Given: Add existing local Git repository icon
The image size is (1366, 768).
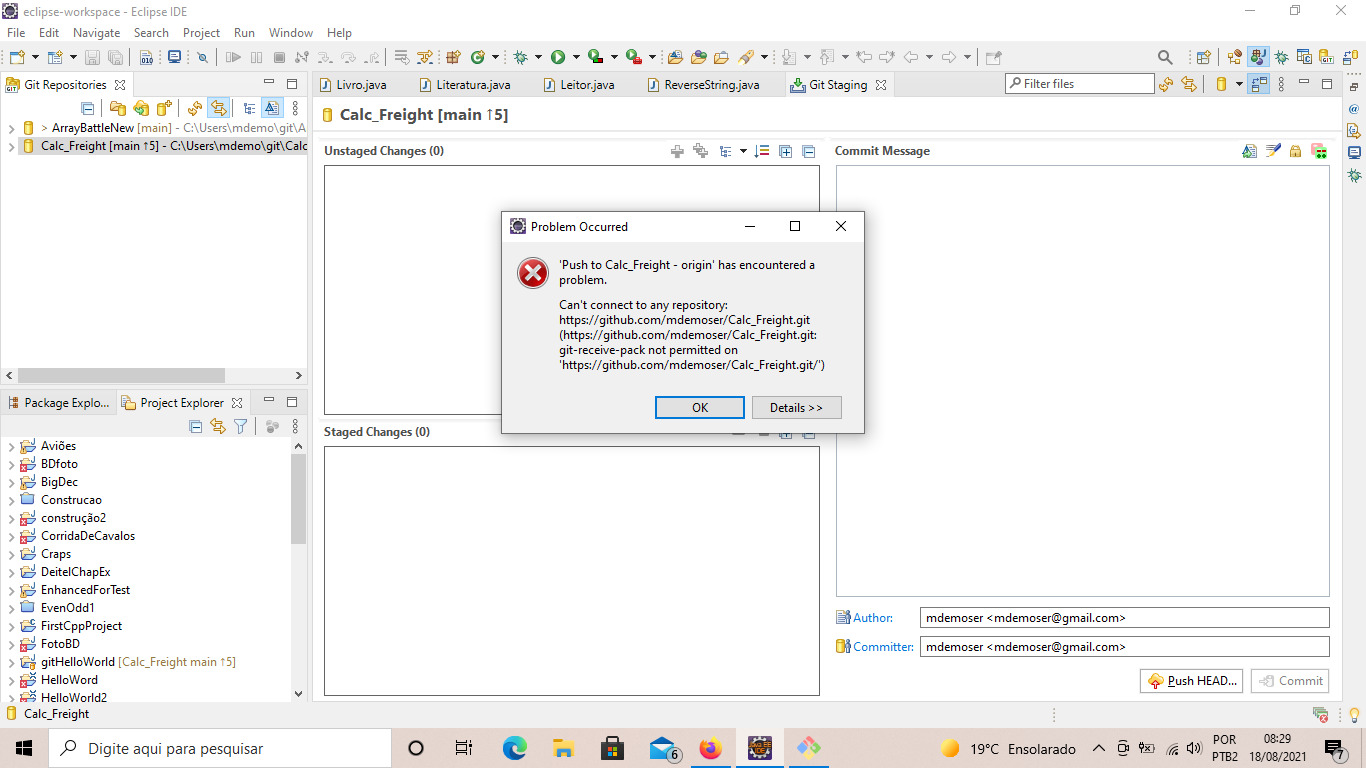Looking at the screenshot, I should coord(118,108).
